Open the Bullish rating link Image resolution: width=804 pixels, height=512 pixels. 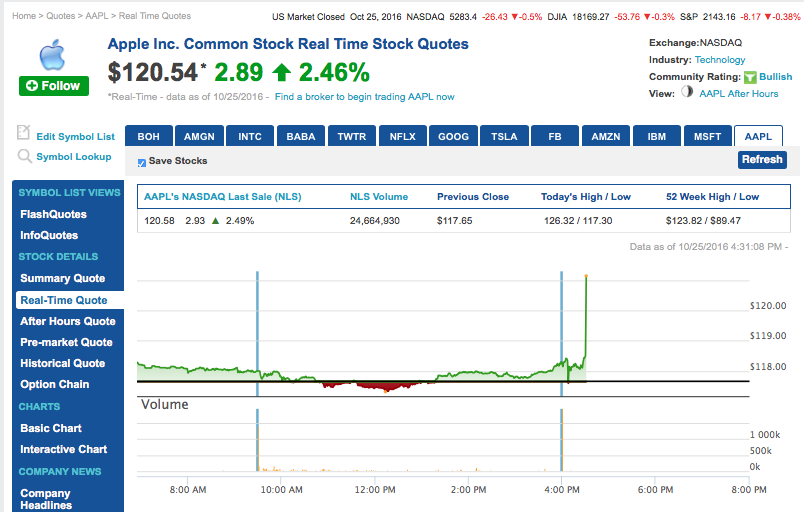coord(775,76)
